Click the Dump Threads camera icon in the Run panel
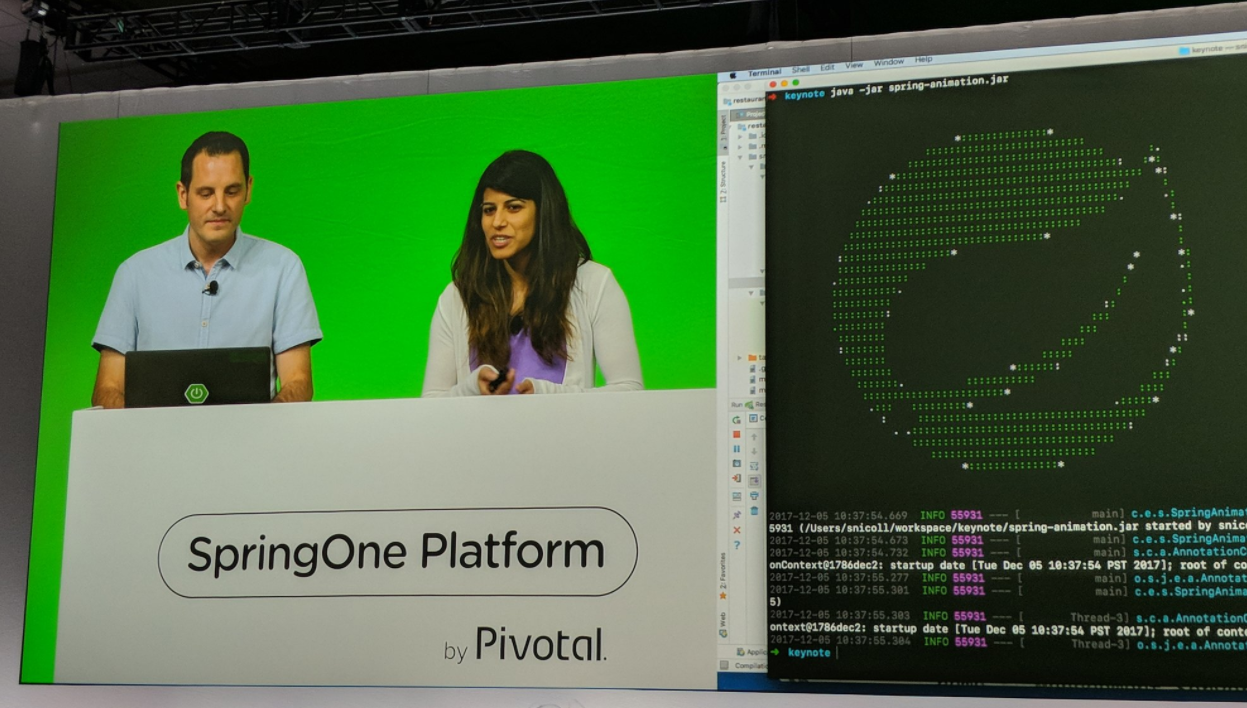The width and height of the screenshot is (1247, 708). pos(737,463)
